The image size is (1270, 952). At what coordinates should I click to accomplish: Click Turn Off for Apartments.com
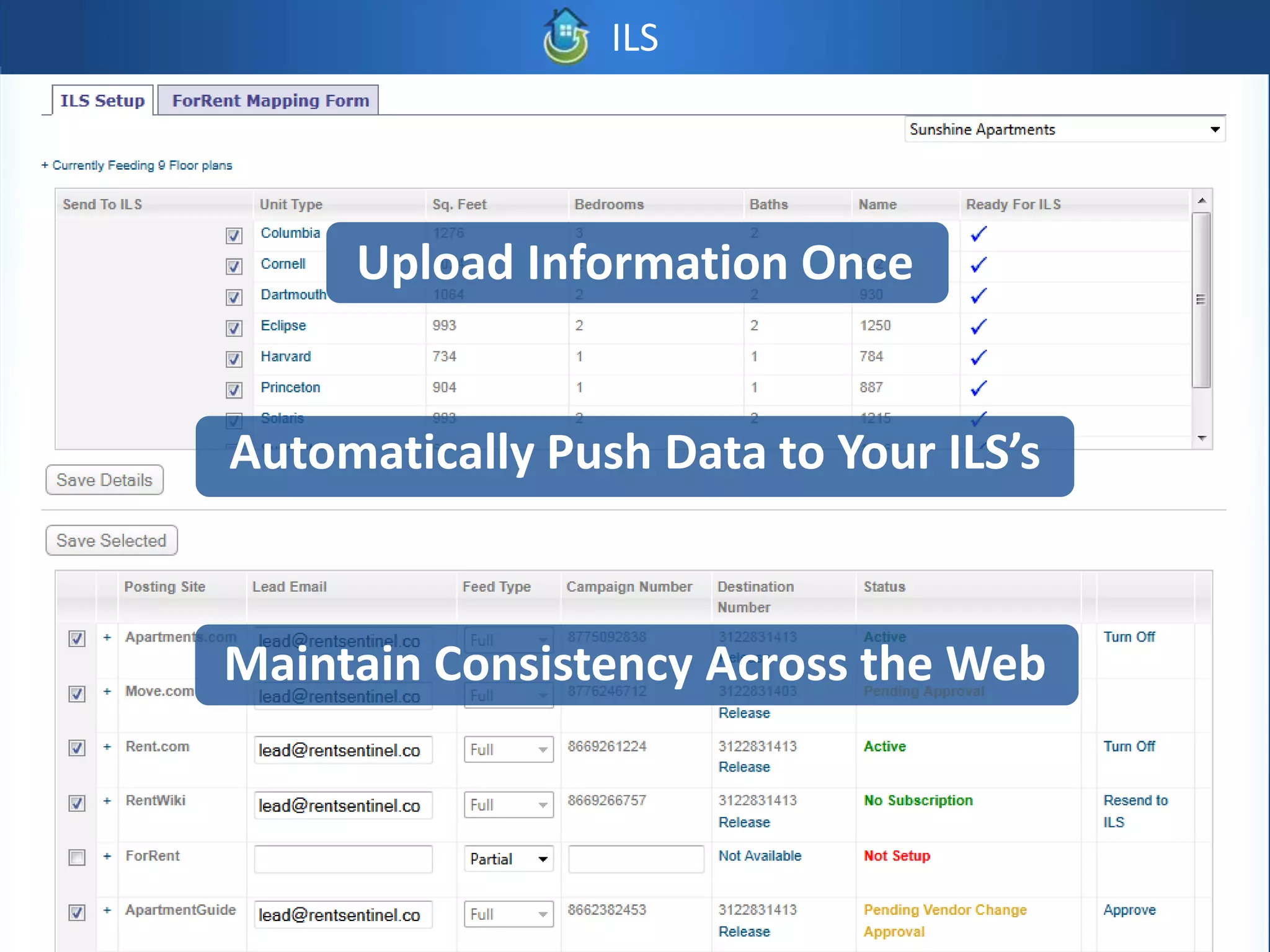click(x=1129, y=637)
